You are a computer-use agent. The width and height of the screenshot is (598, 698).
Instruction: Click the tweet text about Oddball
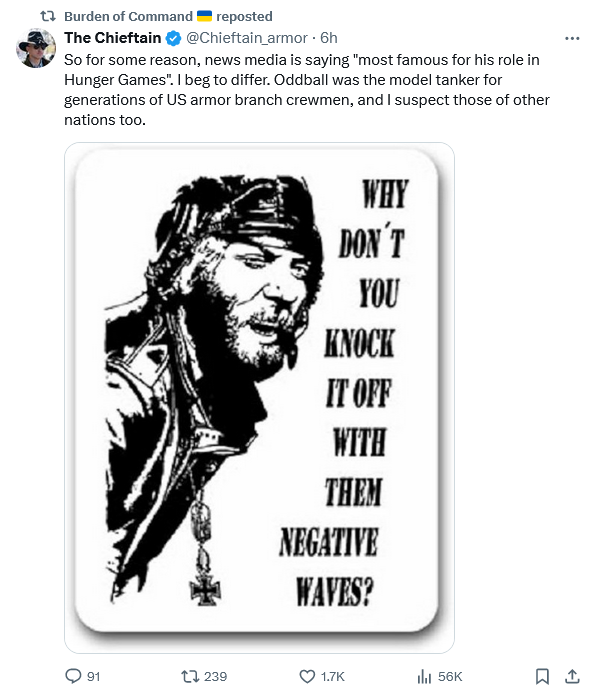[307, 90]
